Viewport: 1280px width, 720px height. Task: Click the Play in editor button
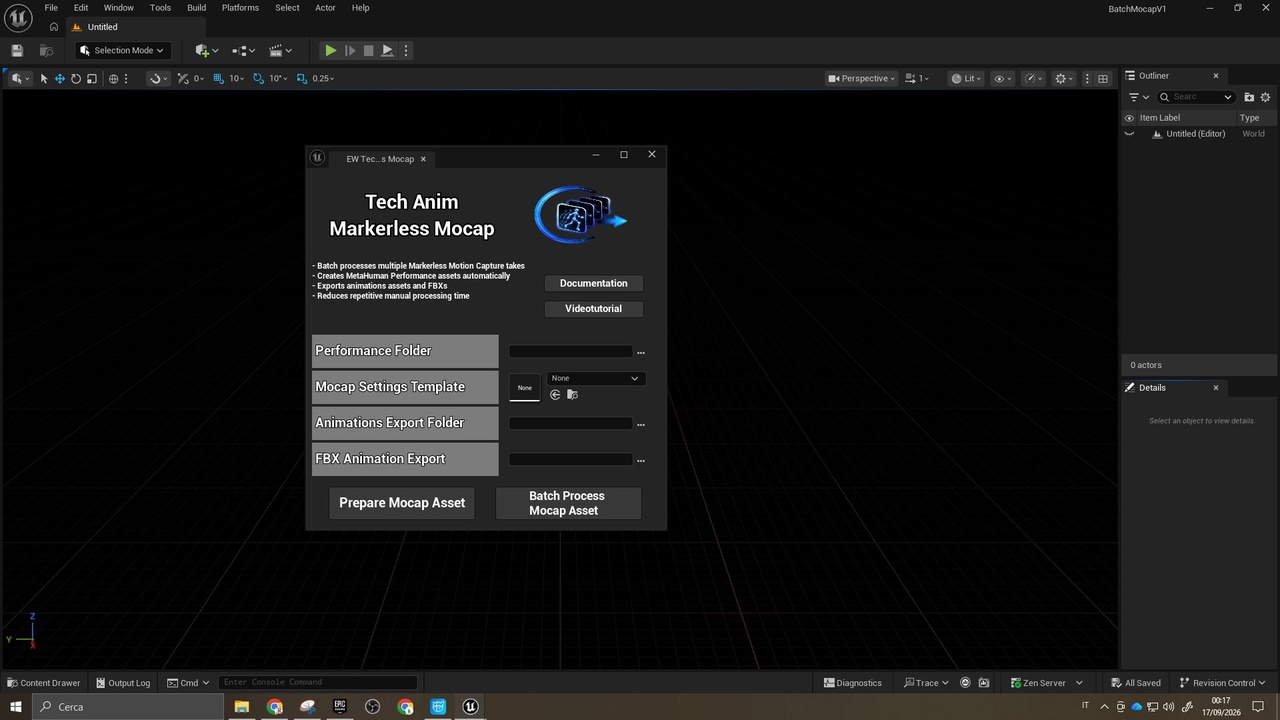pos(330,50)
